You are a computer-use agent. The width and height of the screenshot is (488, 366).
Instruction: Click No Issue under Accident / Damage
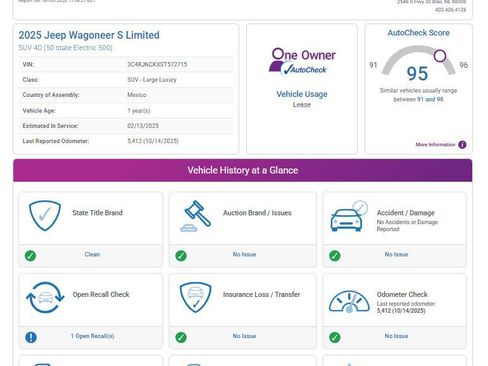[x=396, y=254]
